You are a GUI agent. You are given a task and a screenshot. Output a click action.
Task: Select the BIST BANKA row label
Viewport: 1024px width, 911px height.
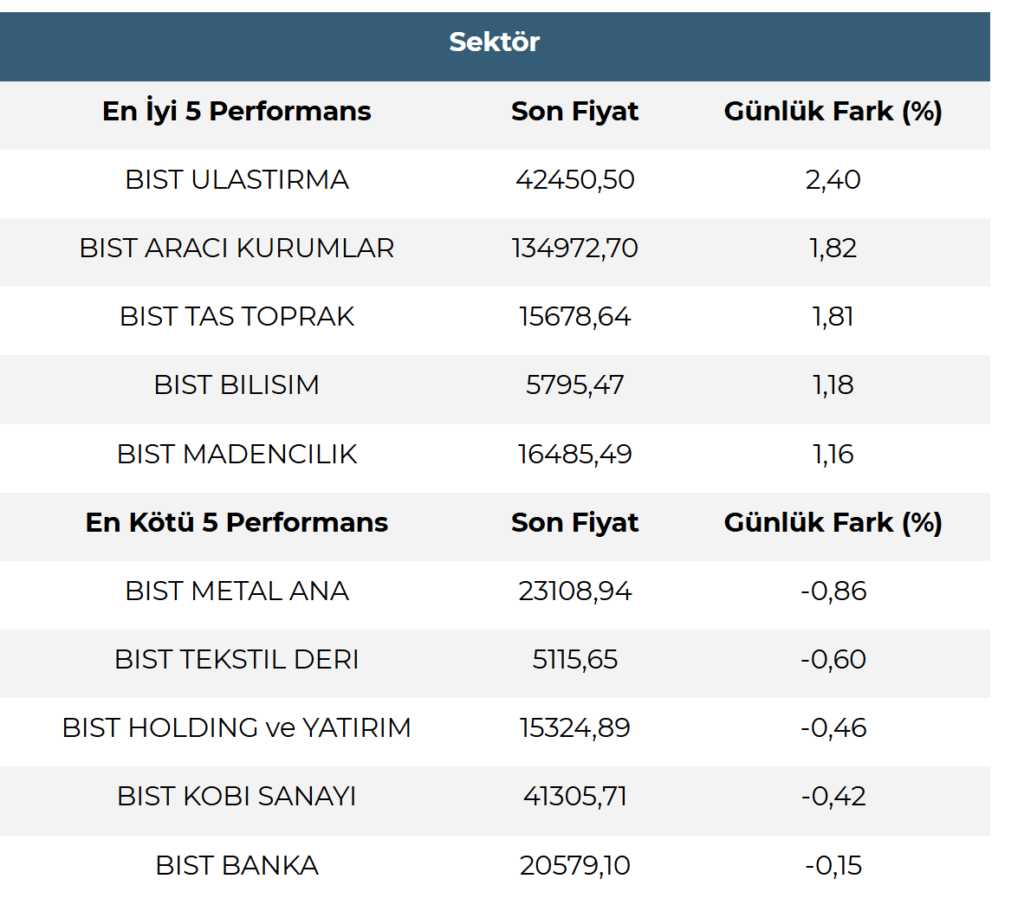coord(237,865)
